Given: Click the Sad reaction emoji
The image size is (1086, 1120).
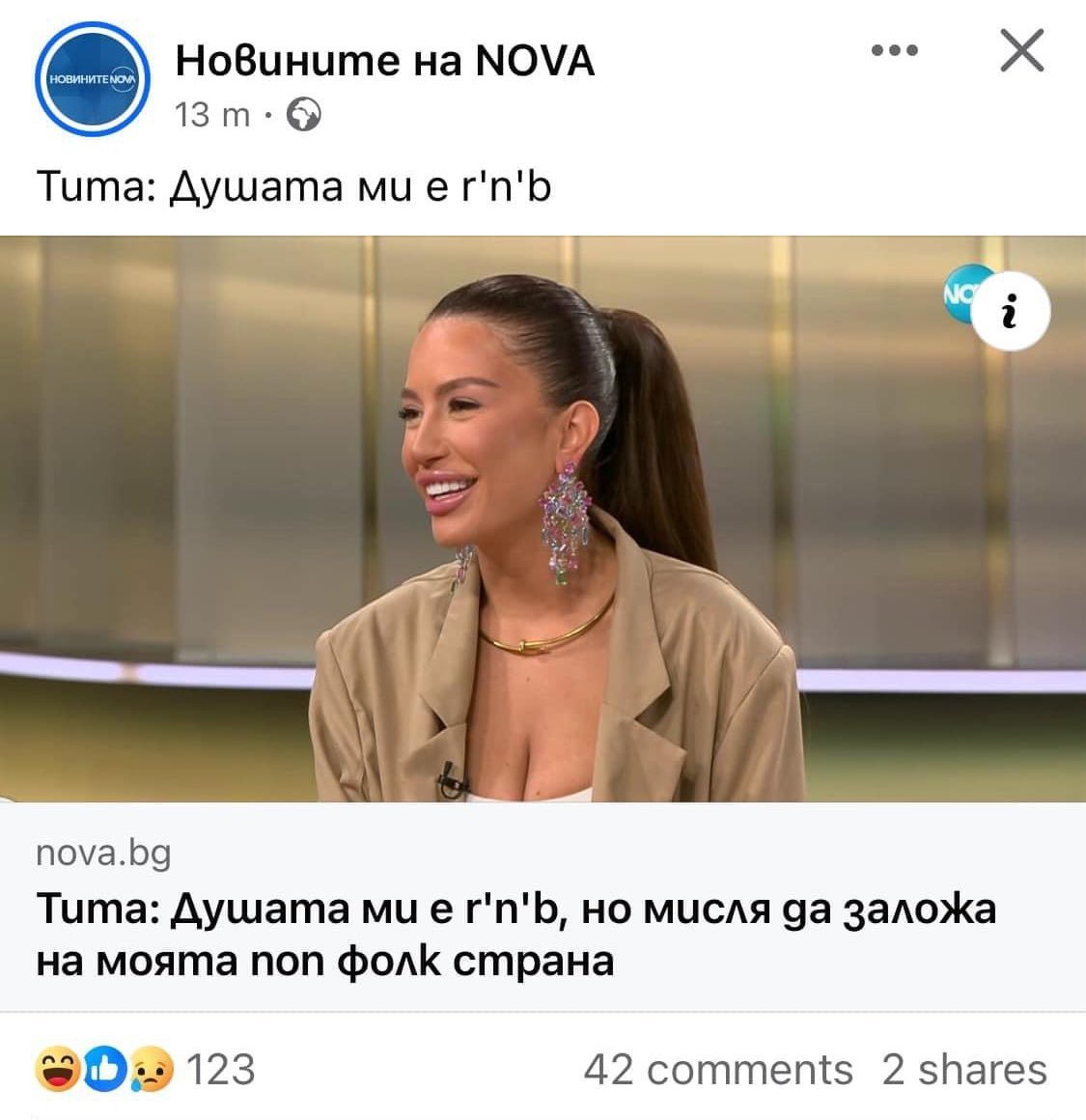Looking at the screenshot, I should pos(152,1069).
